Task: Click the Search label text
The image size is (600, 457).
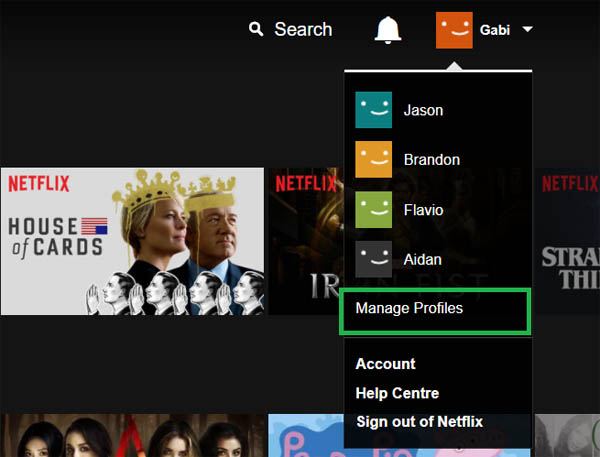Action: point(303,29)
